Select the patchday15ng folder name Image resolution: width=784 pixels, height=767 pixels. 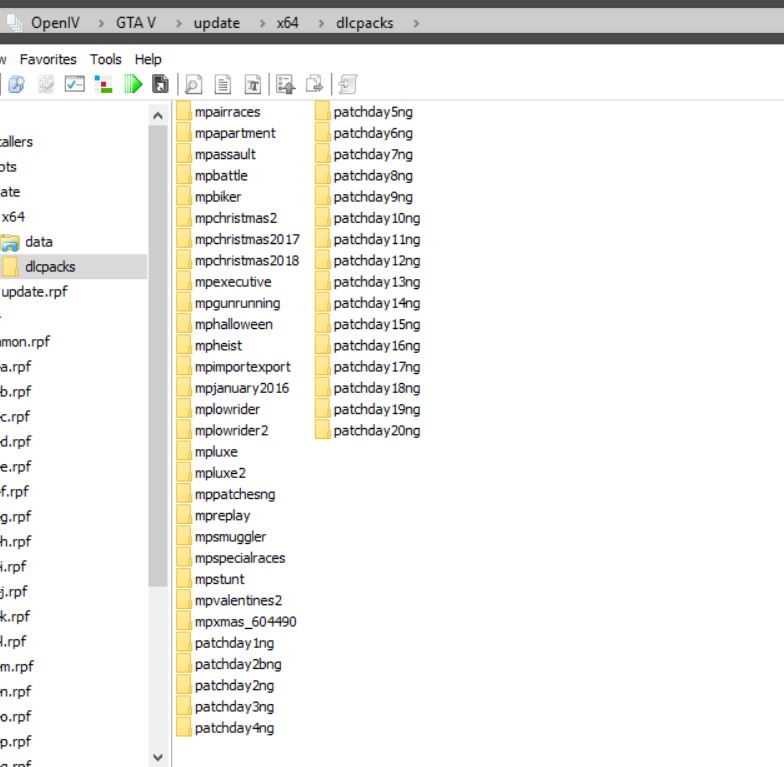[x=377, y=324]
